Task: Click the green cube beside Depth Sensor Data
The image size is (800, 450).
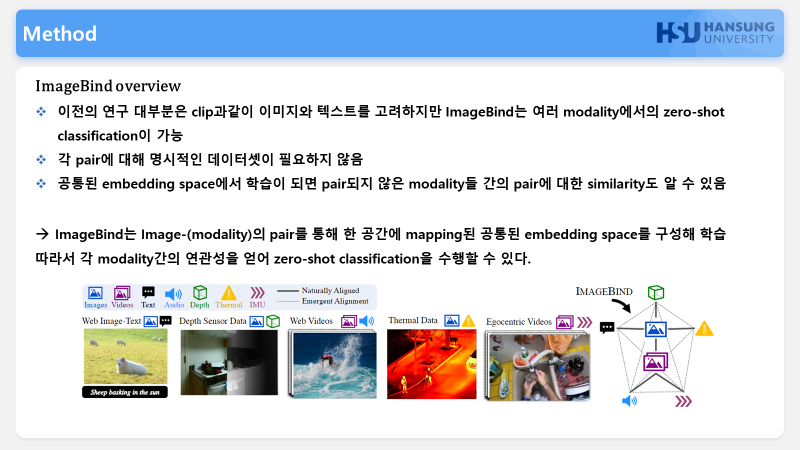Action: coord(273,321)
